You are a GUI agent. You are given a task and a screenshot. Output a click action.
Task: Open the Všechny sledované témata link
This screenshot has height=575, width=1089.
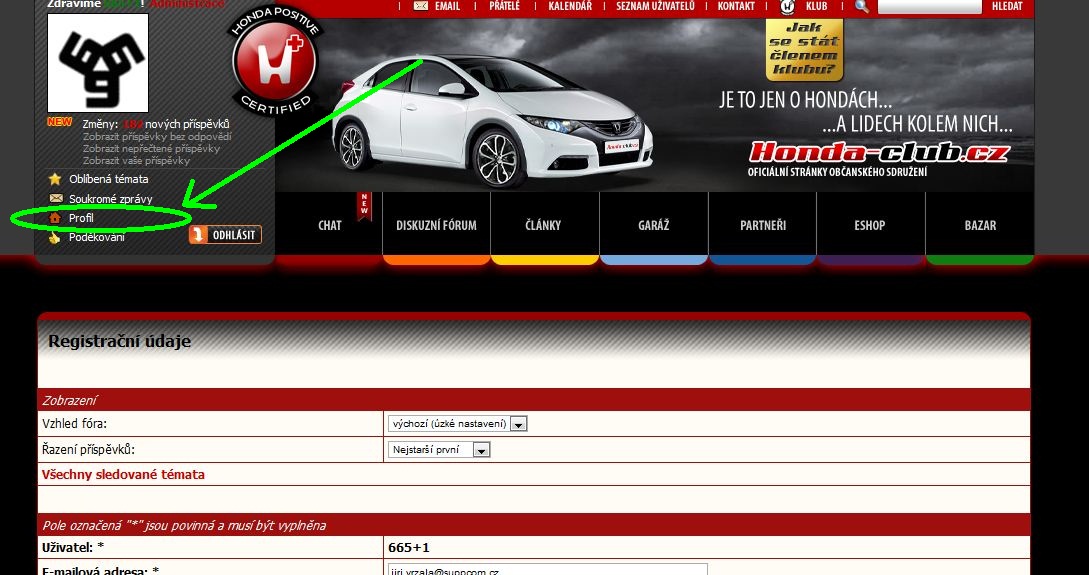point(123,475)
